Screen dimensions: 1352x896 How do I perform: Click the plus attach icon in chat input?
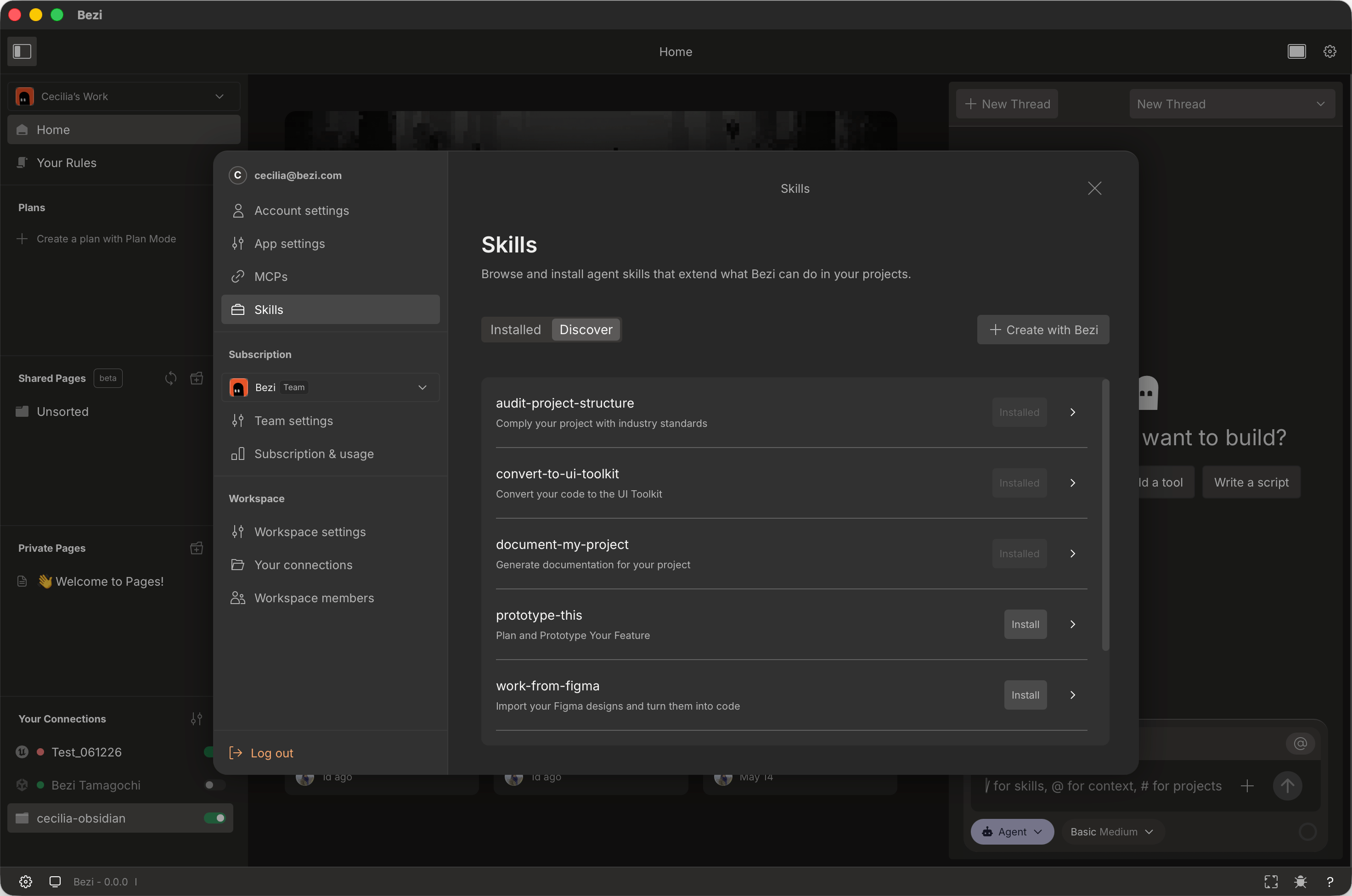[1247, 786]
